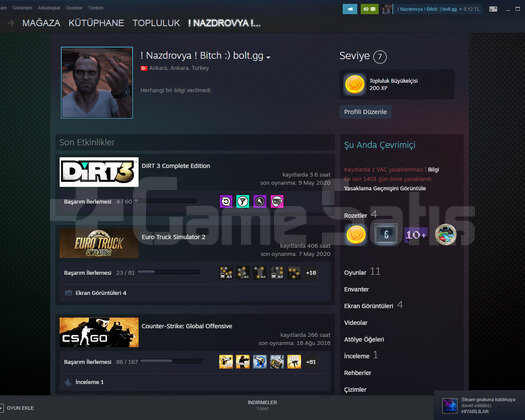This screenshot has width=525, height=420.
Task: Open Euro Truck Simulator 2 title link
Action: click(173, 237)
